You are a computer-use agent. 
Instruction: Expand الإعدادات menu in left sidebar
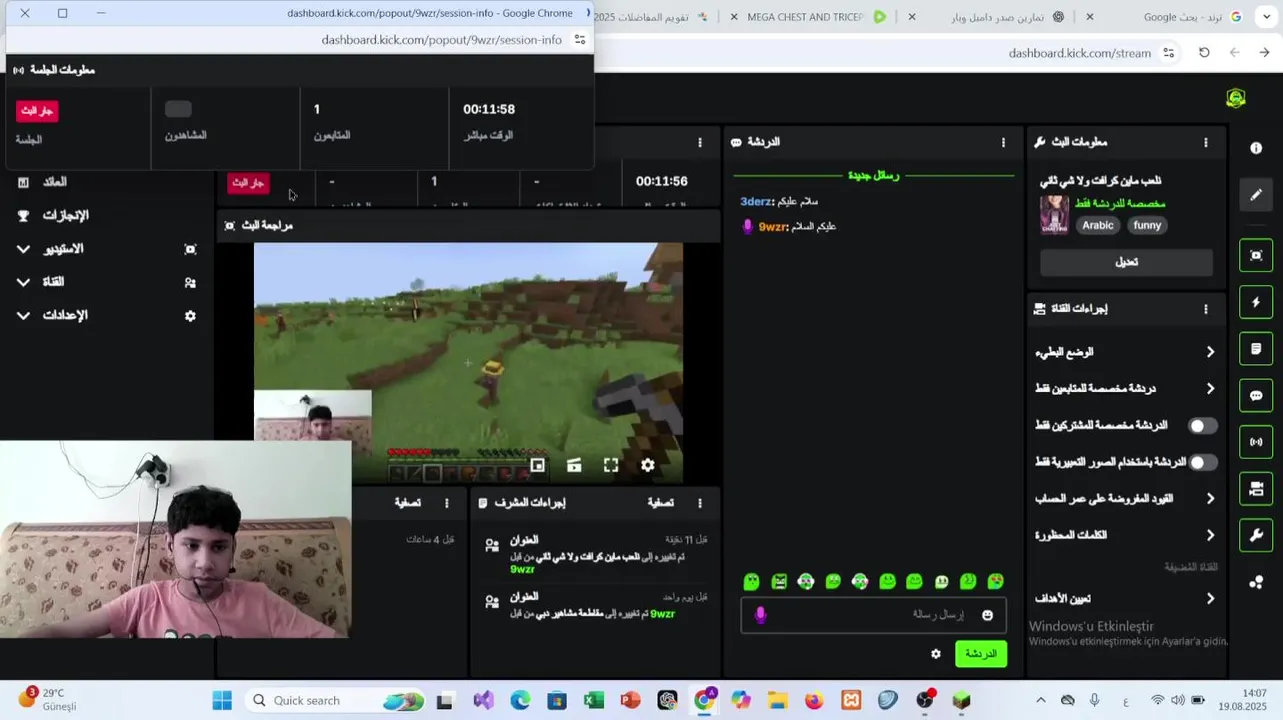click(107, 315)
